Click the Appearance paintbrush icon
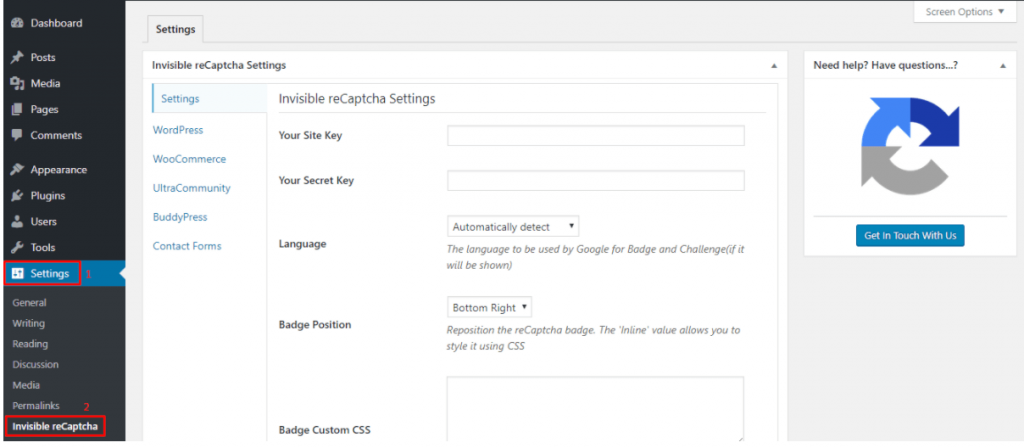The height and width of the screenshot is (448, 1024). pos(18,170)
